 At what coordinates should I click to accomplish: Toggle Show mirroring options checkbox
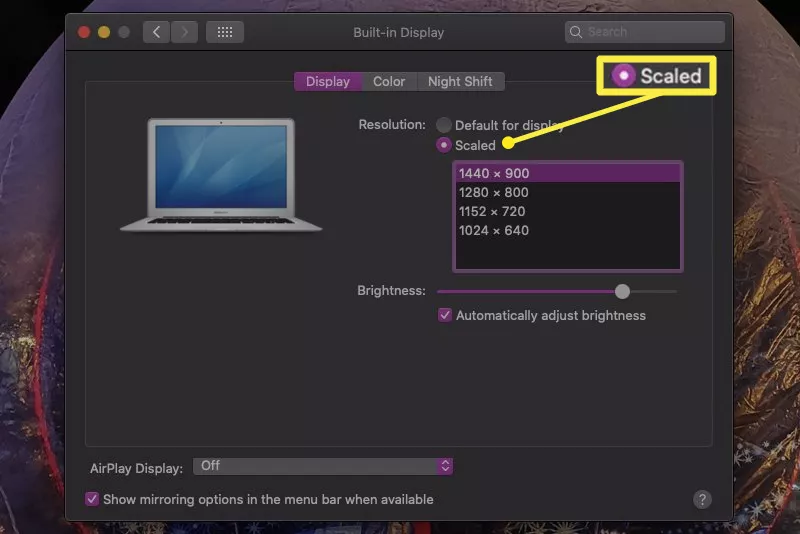(92, 499)
